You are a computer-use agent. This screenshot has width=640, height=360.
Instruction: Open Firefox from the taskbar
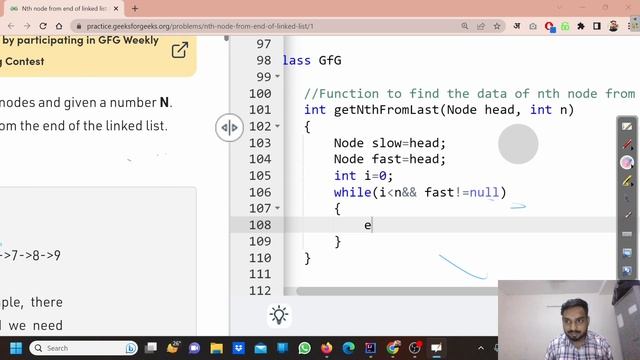[x=327, y=348]
